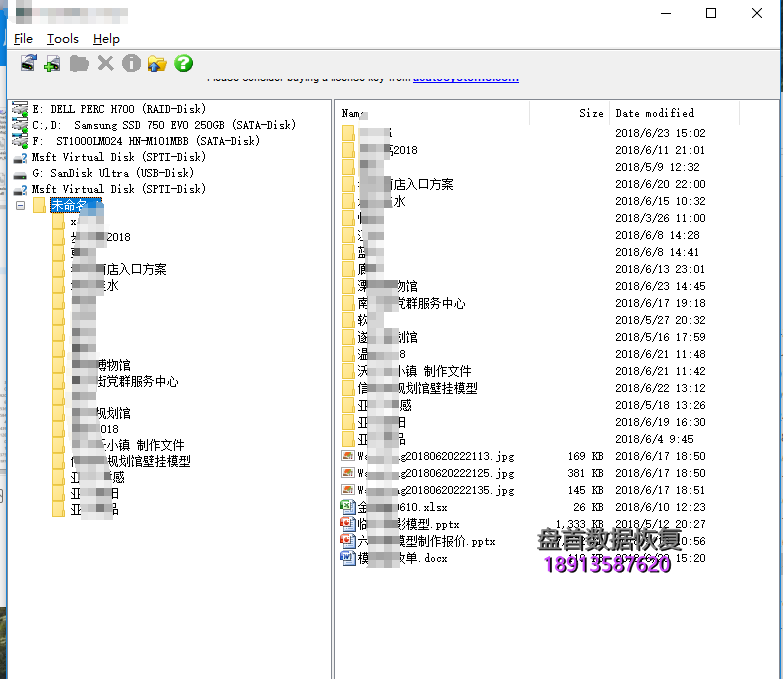Open the File menu
Viewport: 783px width, 679px height.
23,38
